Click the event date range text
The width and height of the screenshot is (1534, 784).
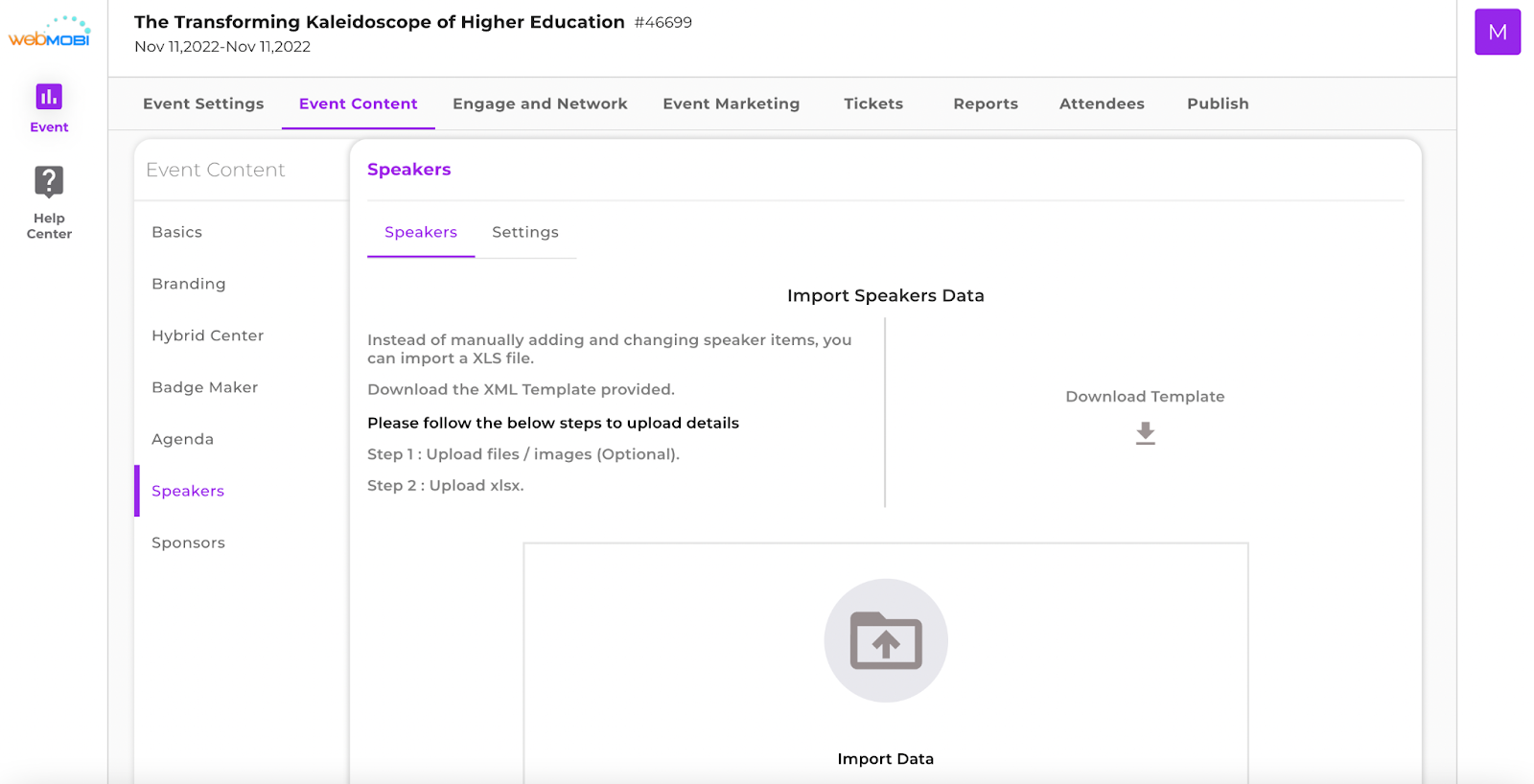pos(222,46)
